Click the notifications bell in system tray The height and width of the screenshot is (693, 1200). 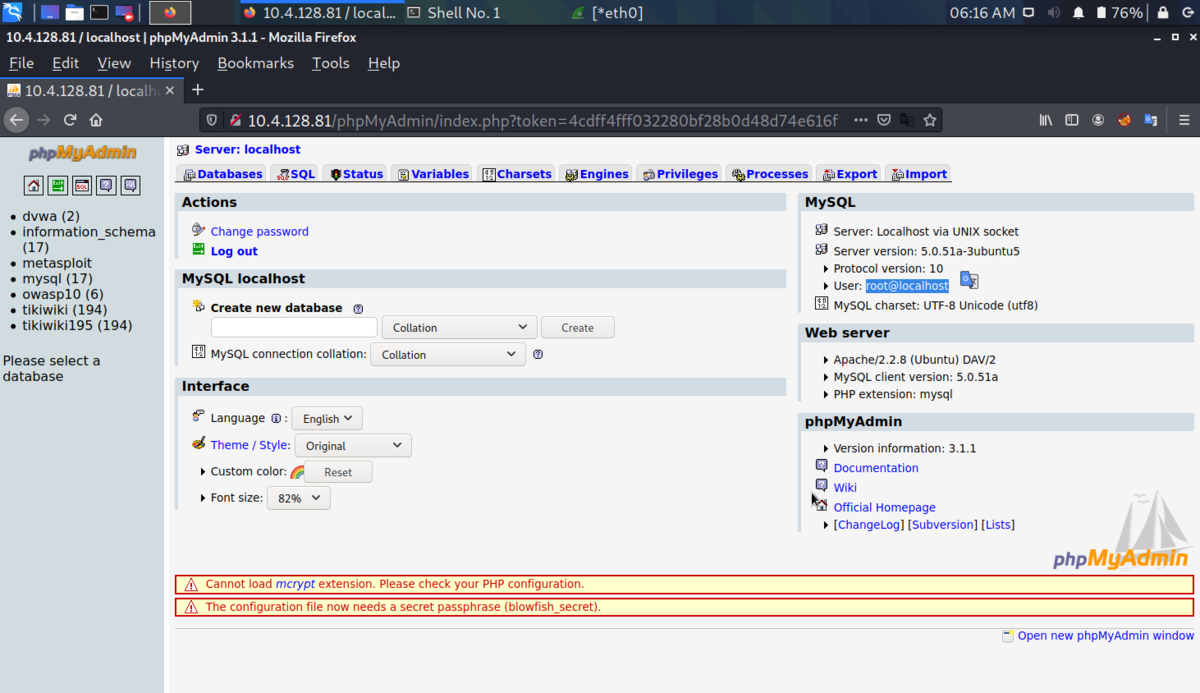pos(1079,13)
